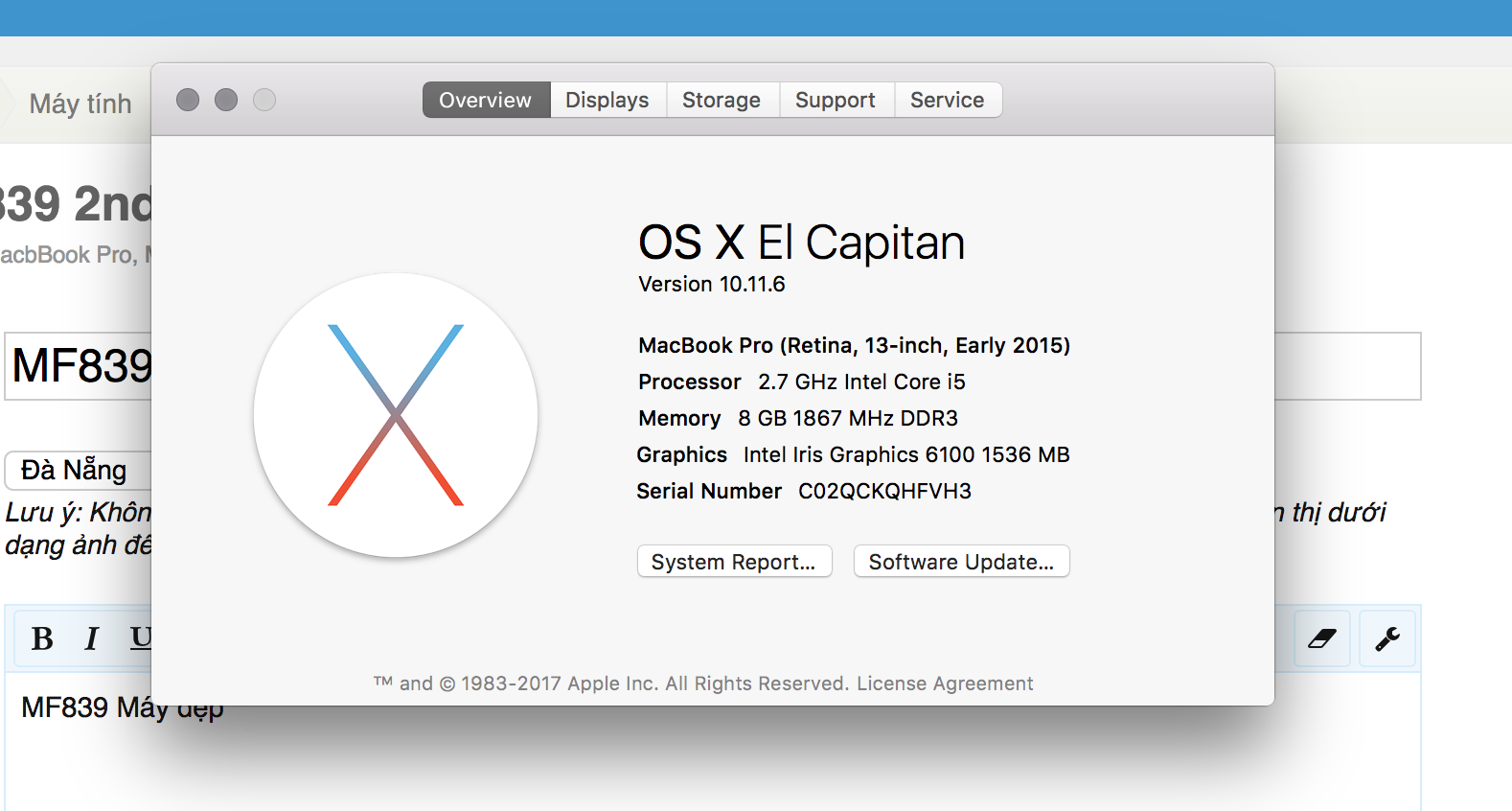Click the processor value 2.7 GHz Intel Core i5
The width and height of the screenshot is (1512, 811).
tap(862, 382)
